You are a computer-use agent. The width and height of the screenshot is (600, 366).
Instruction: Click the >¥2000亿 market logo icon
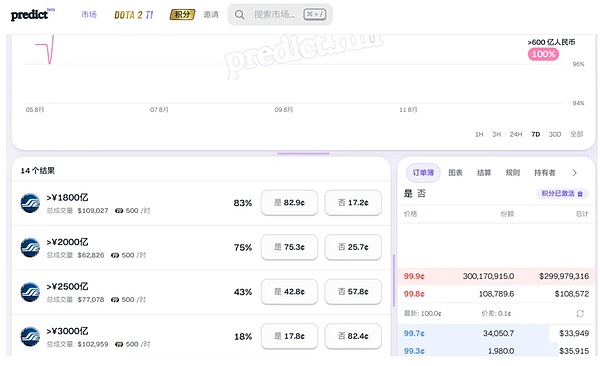click(x=30, y=247)
